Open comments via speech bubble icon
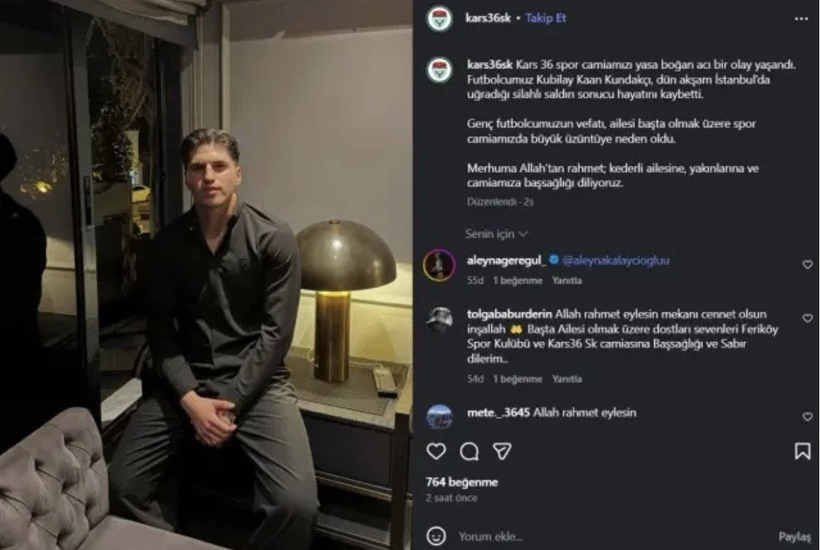This screenshot has height=550, width=820. coord(469,451)
